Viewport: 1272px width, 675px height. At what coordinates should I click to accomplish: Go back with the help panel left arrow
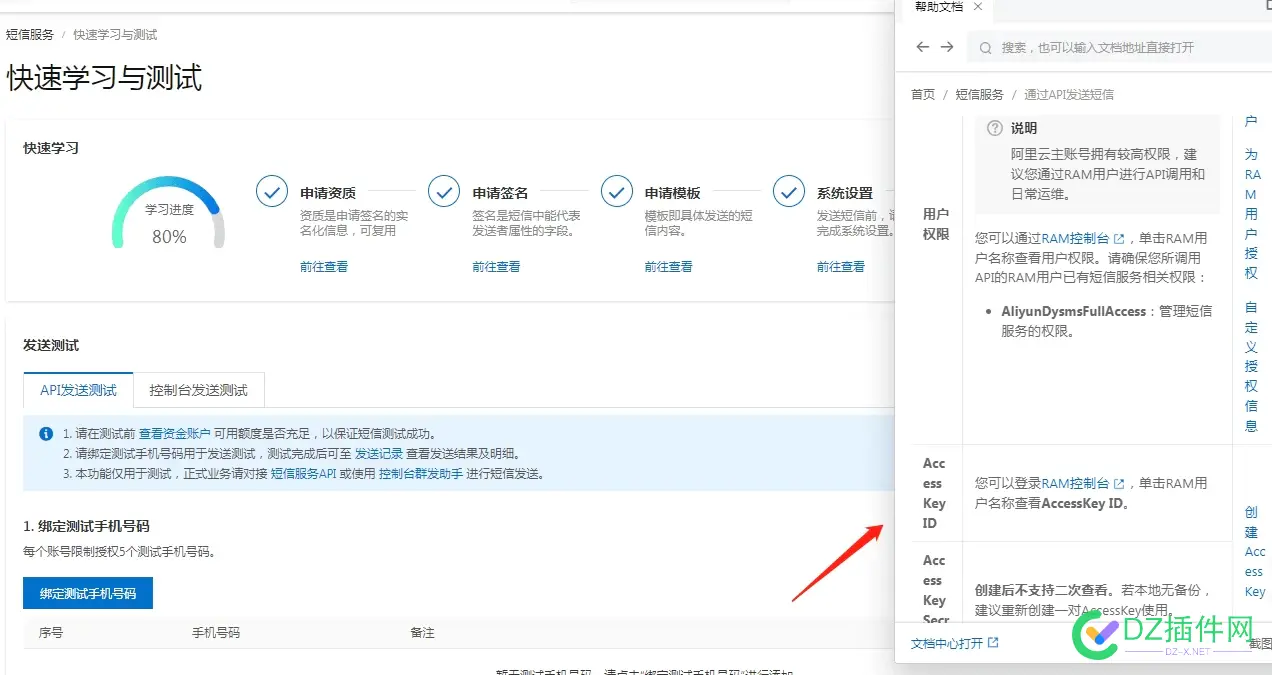click(x=923, y=47)
